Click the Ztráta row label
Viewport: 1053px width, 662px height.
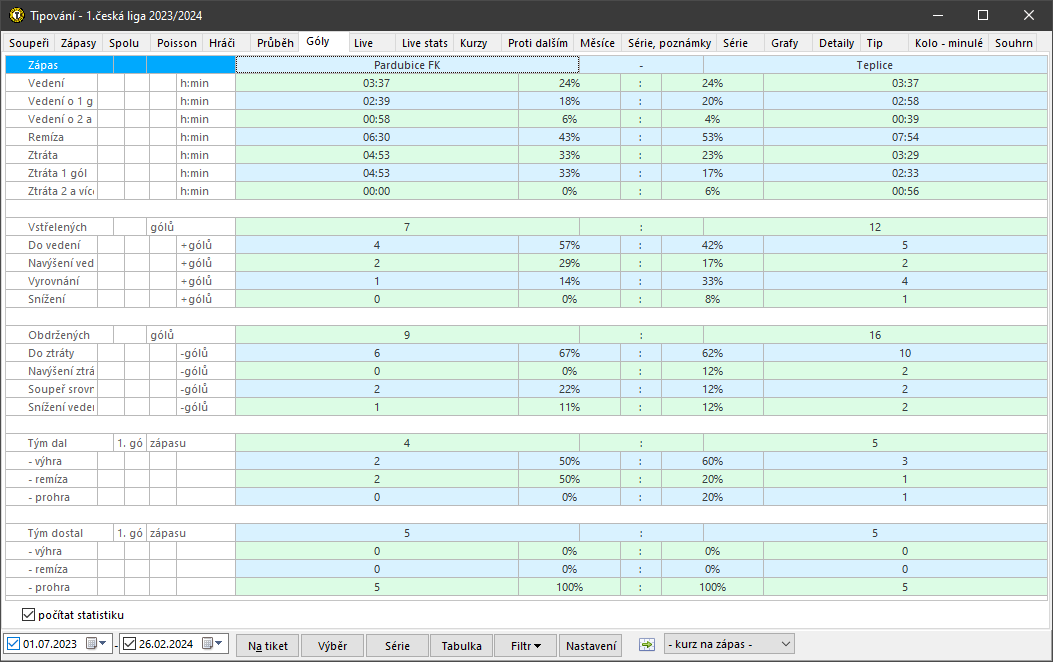pos(43,155)
